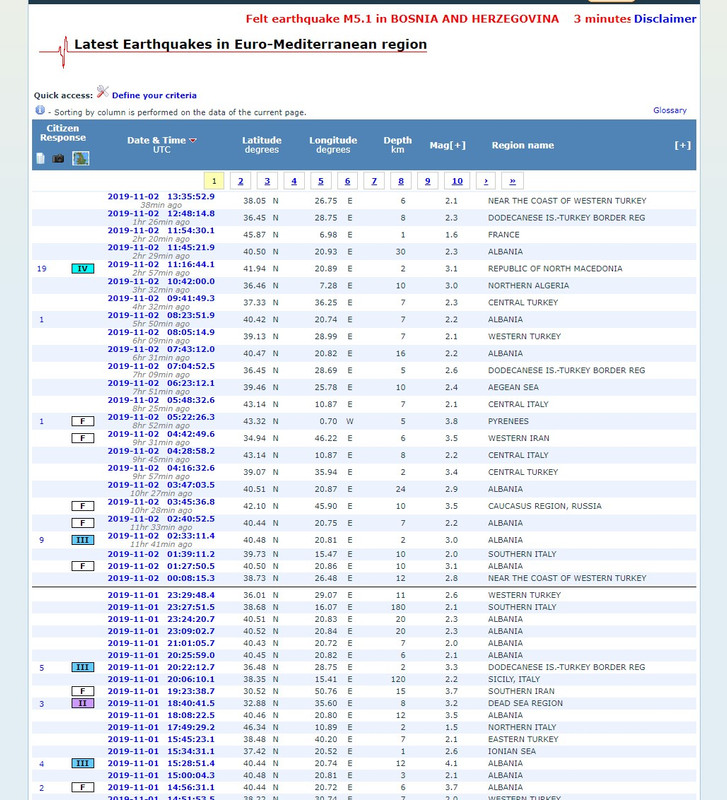
Task: Click the 9 citizen responses count for Albania
Action: (x=42, y=540)
